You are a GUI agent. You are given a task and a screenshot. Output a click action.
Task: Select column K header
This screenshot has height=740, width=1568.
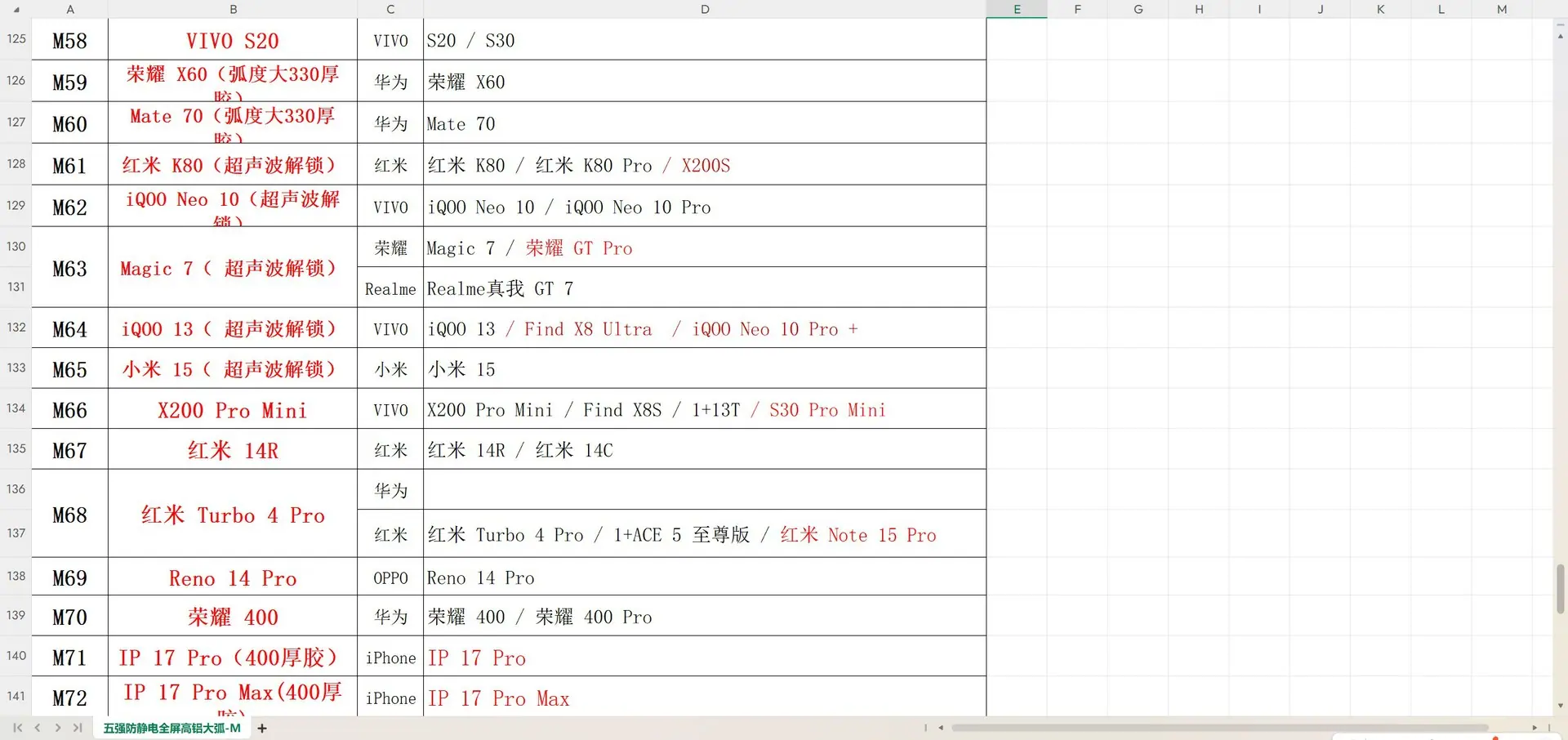pyautogui.click(x=1380, y=9)
